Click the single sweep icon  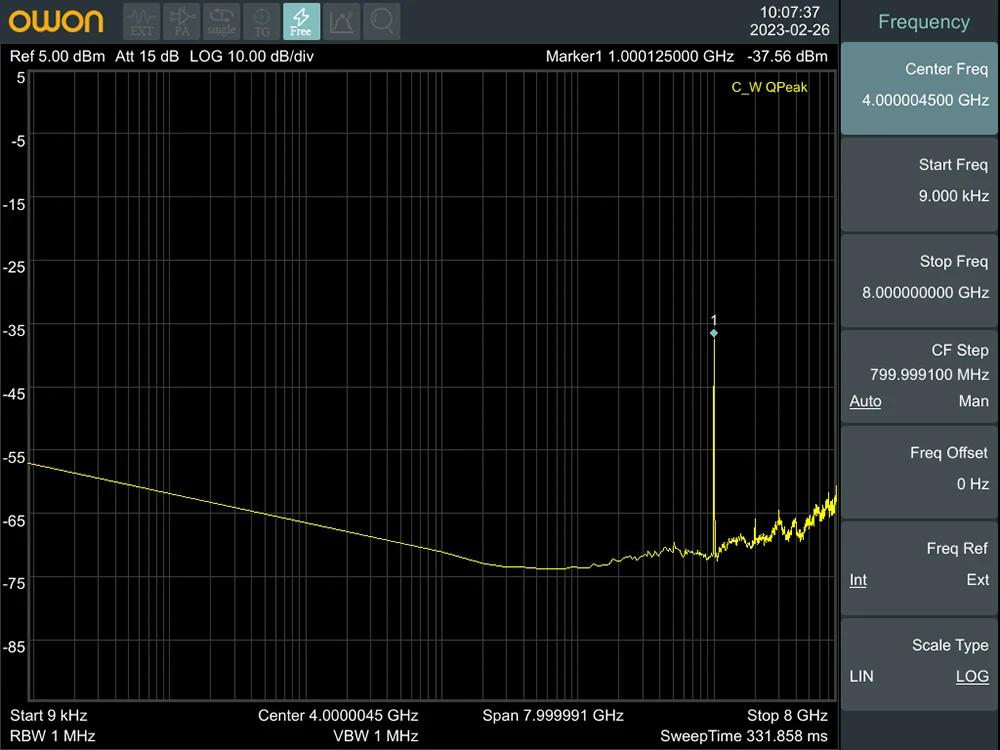pyautogui.click(x=222, y=21)
